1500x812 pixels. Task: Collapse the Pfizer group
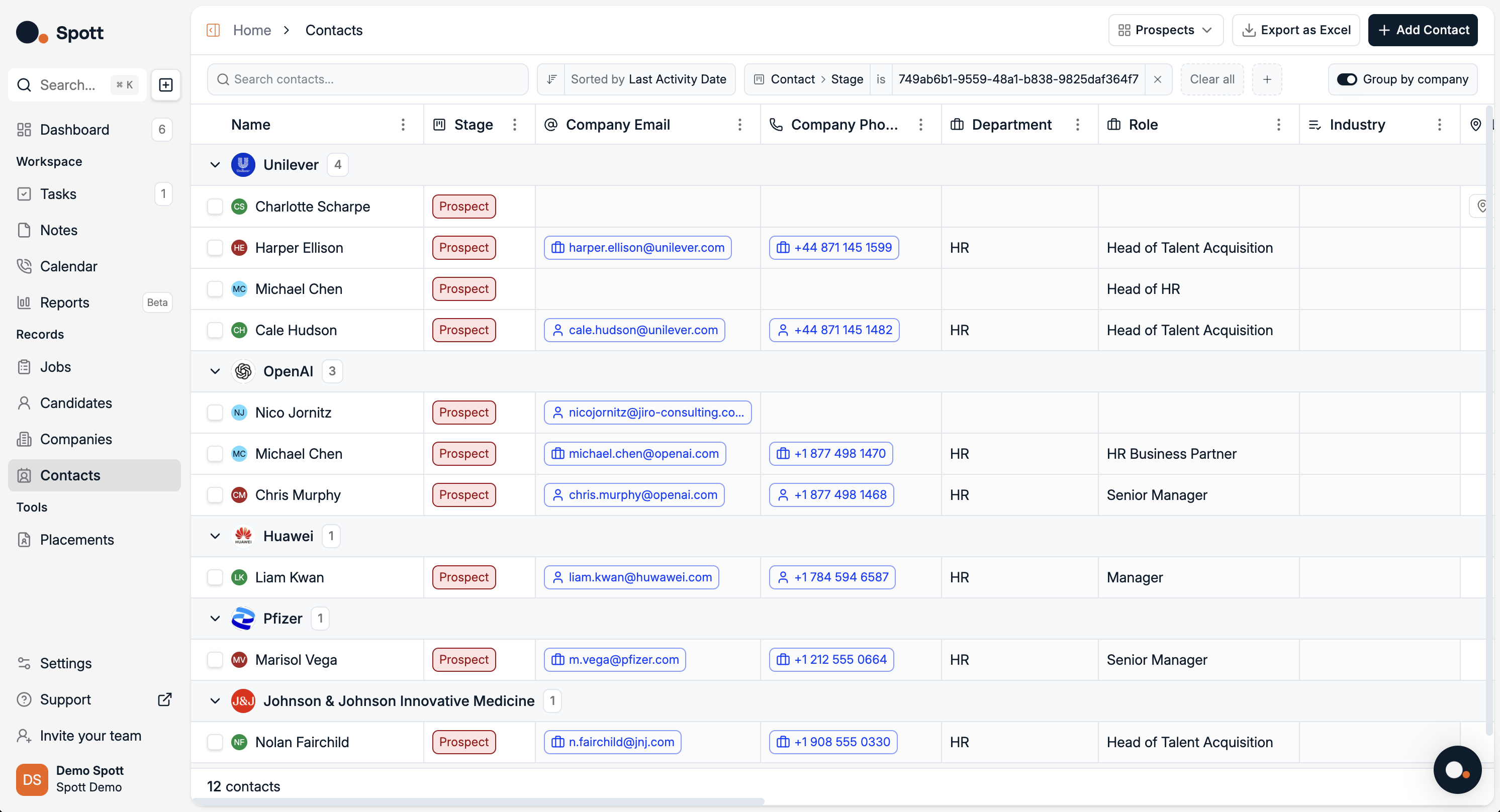(215, 618)
